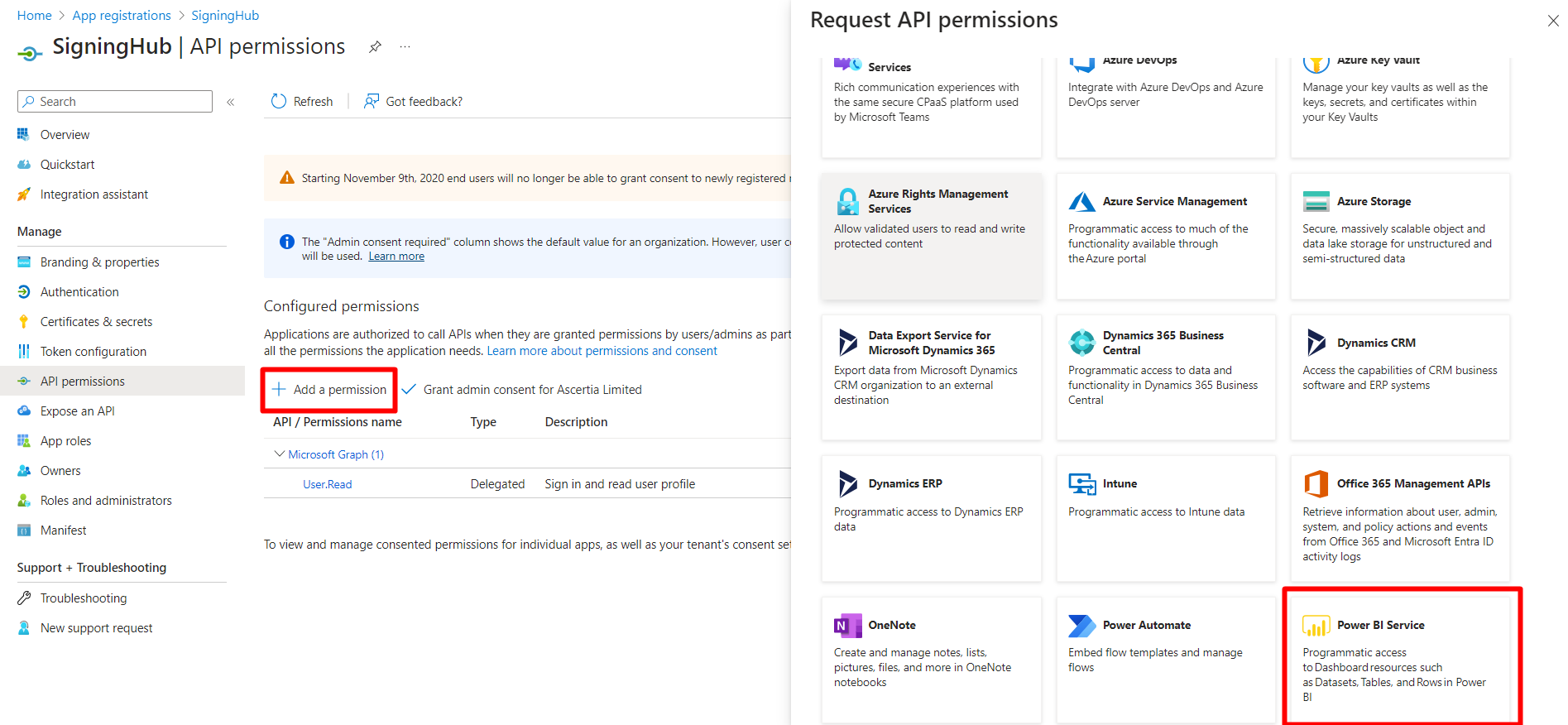This screenshot has height=725, width=1568.
Task: Select the Dynamics CRM API card
Action: pyautogui.click(x=1400, y=377)
